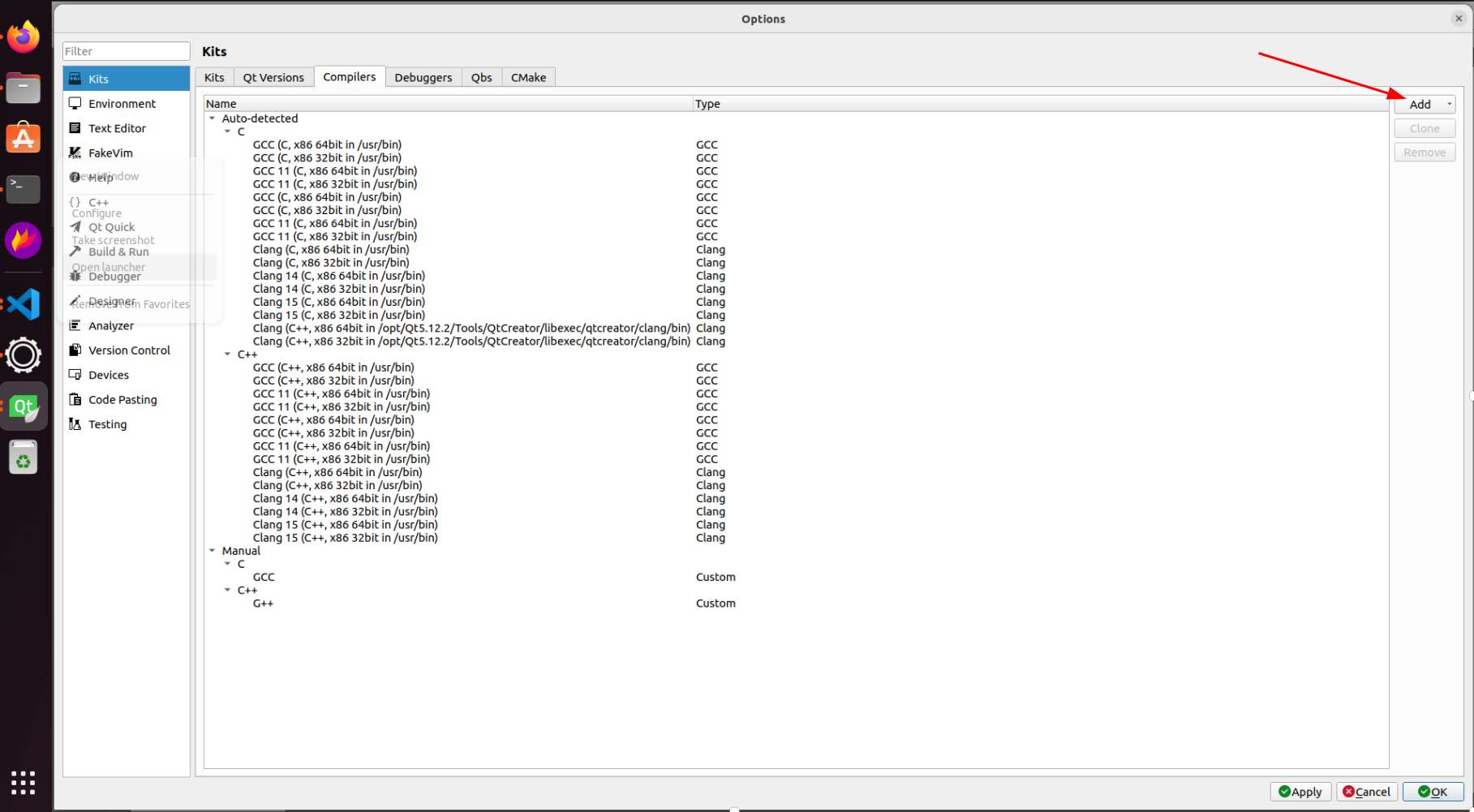Open the Analyzer settings page
Image resolution: width=1474 pixels, height=812 pixels.
coord(110,325)
